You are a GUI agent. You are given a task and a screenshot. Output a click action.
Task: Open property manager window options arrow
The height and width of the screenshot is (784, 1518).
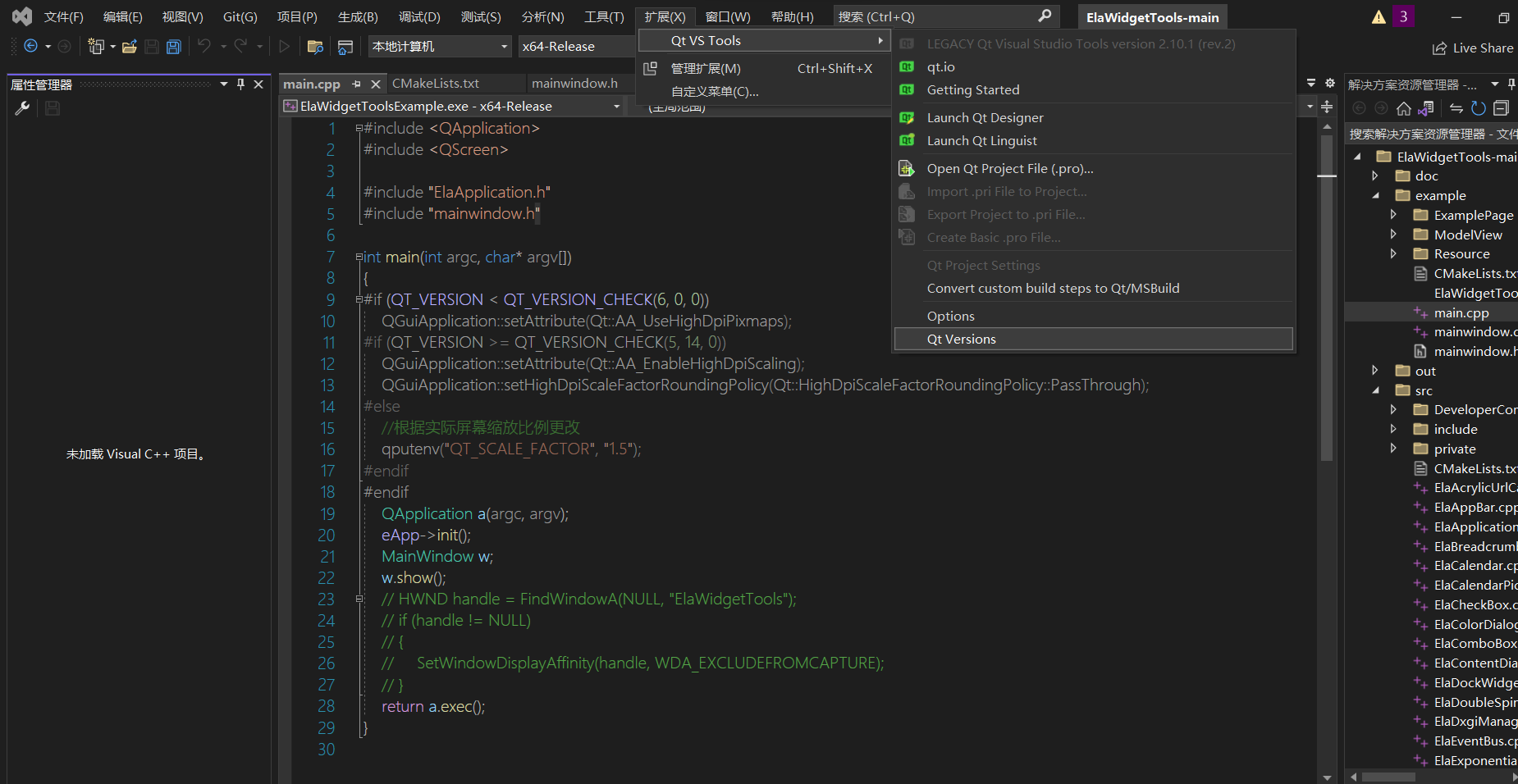(x=224, y=84)
